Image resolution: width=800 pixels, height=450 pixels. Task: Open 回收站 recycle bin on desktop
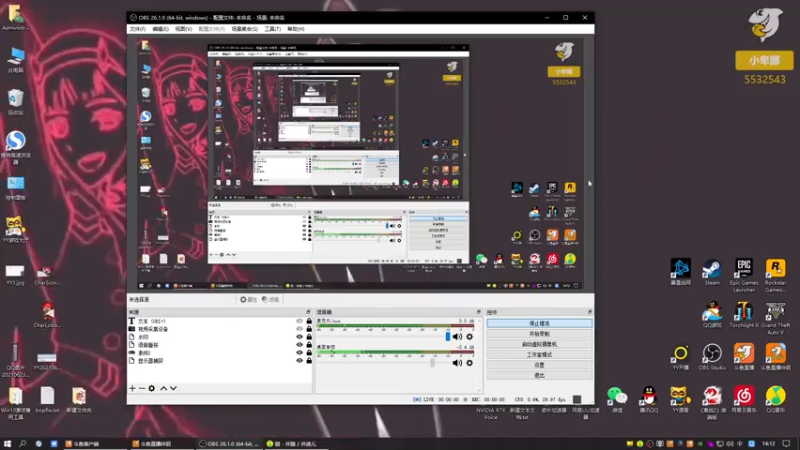click(x=15, y=102)
